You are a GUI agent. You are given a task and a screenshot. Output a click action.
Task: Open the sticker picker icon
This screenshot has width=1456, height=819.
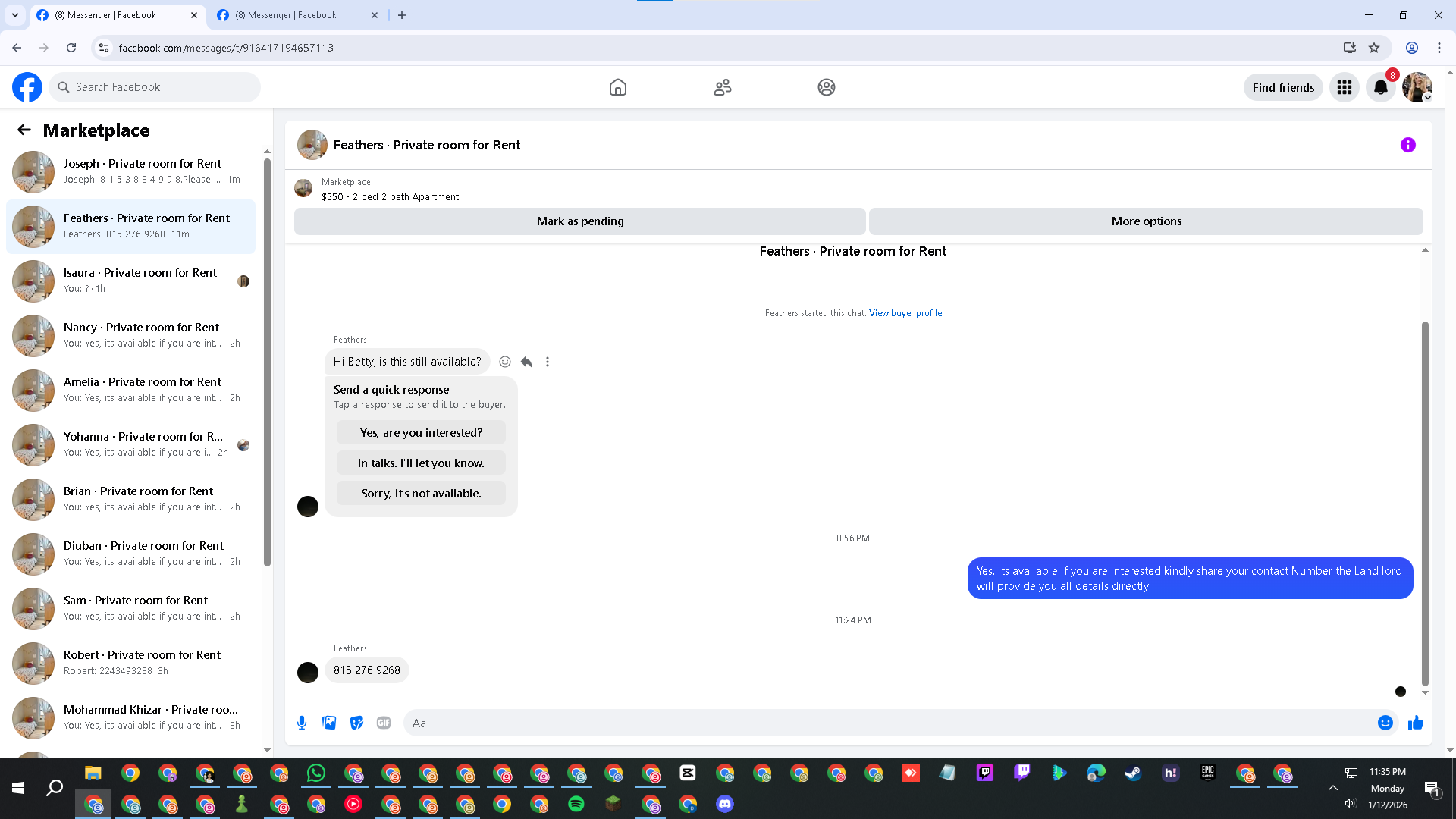[x=356, y=723]
